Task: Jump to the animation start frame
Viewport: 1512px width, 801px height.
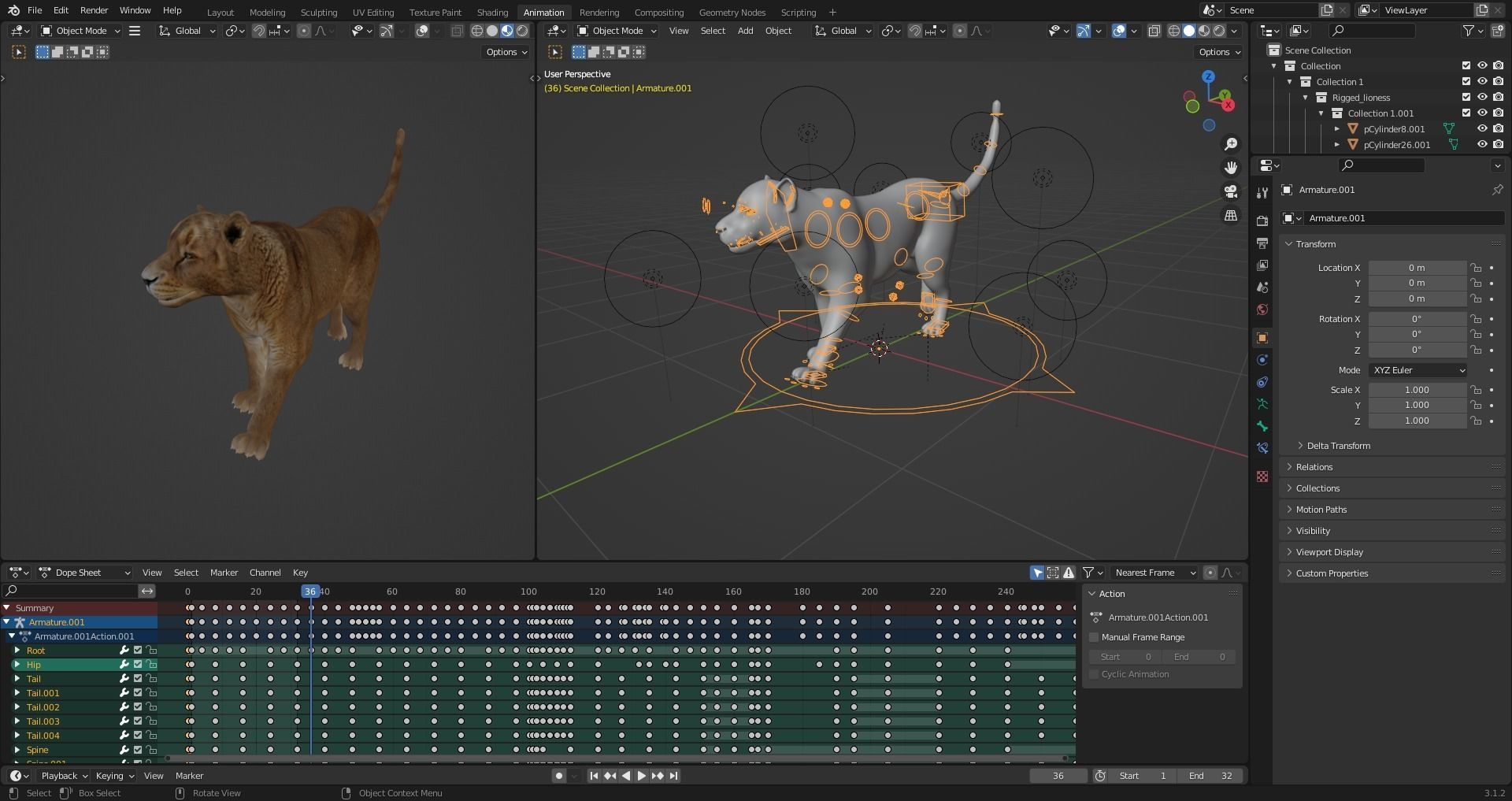Action: click(594, 776)
